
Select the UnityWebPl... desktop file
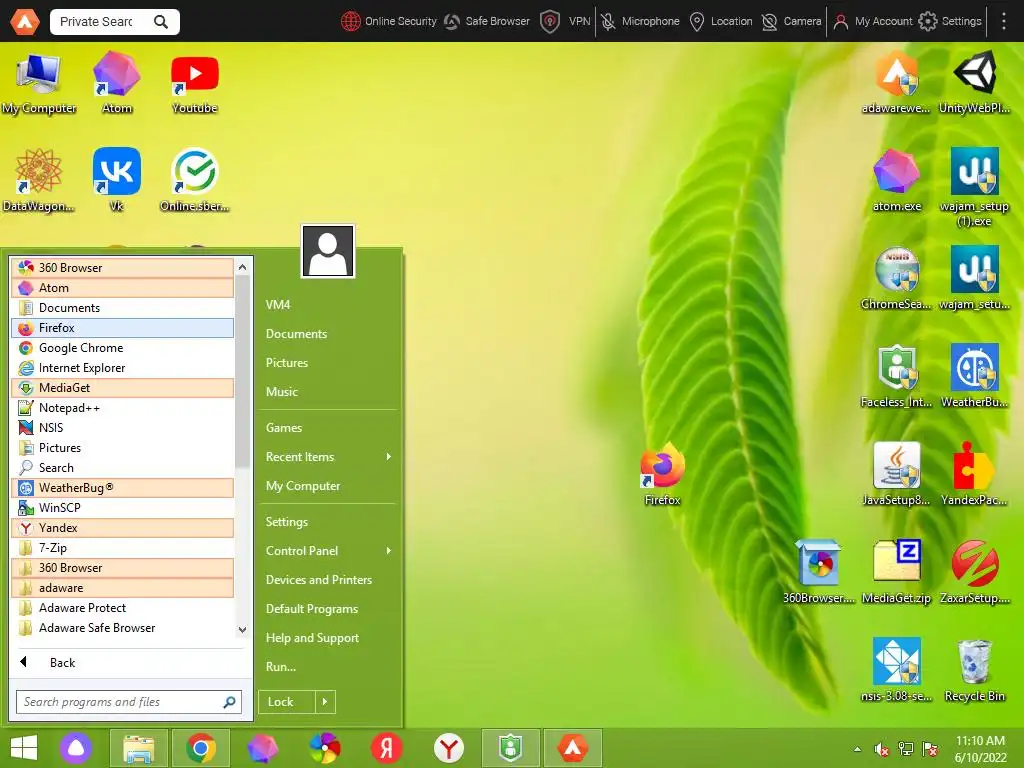pyautogui.click(x=974, y=83)
